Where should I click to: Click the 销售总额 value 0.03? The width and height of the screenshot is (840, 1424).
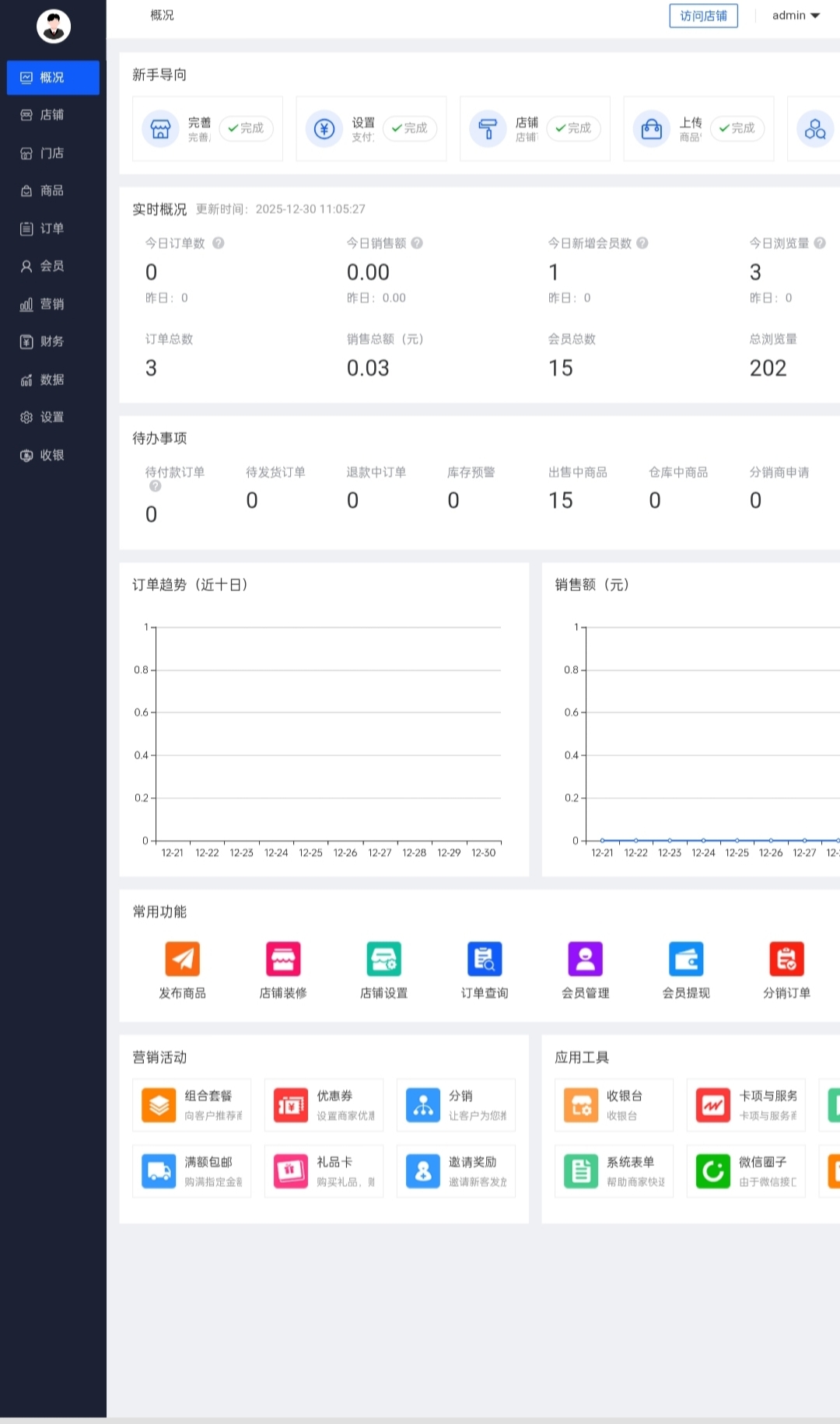click(368, 368)
